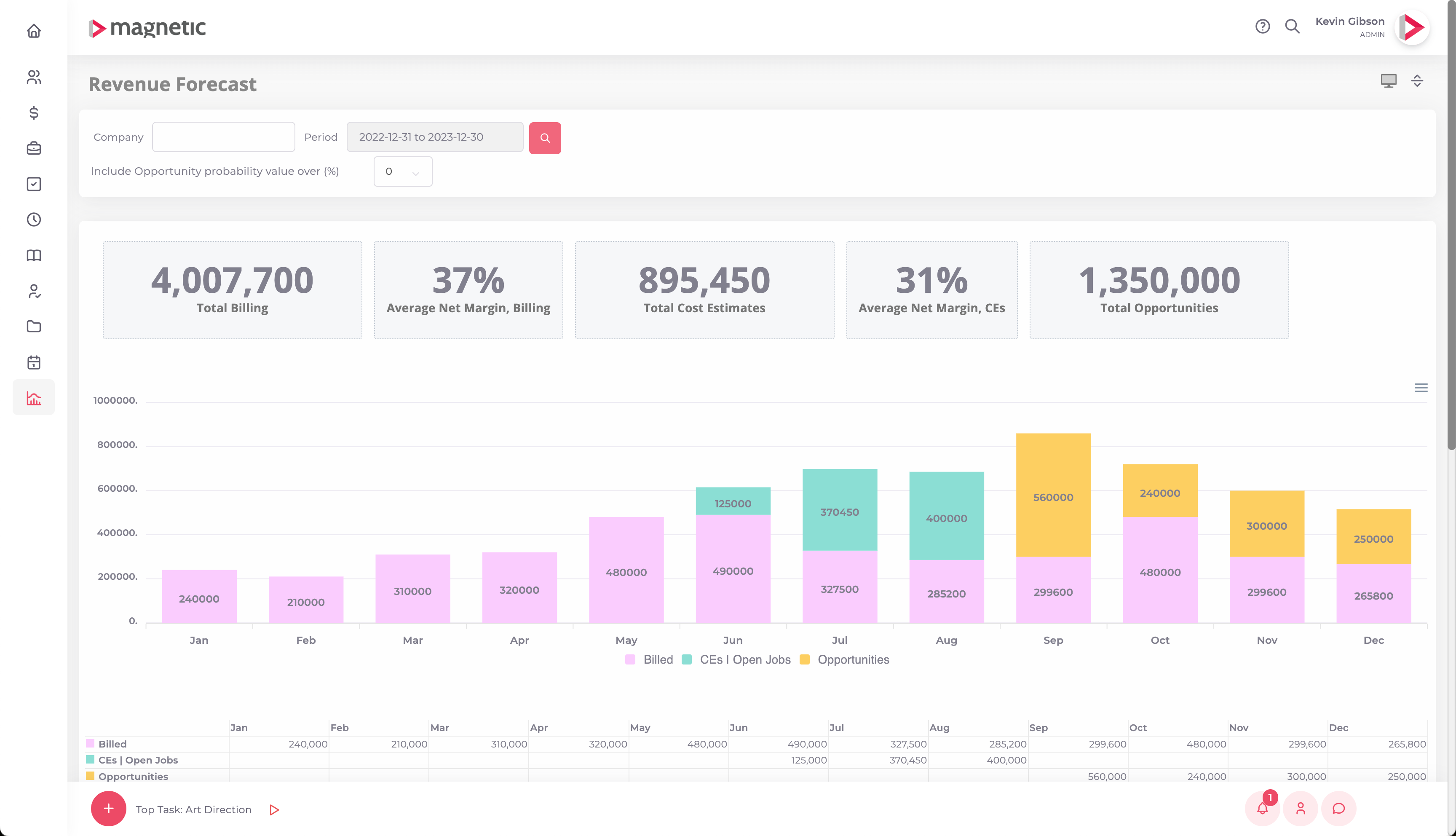Click the red plus add button

pyautogui.click(x=108, y=809)
